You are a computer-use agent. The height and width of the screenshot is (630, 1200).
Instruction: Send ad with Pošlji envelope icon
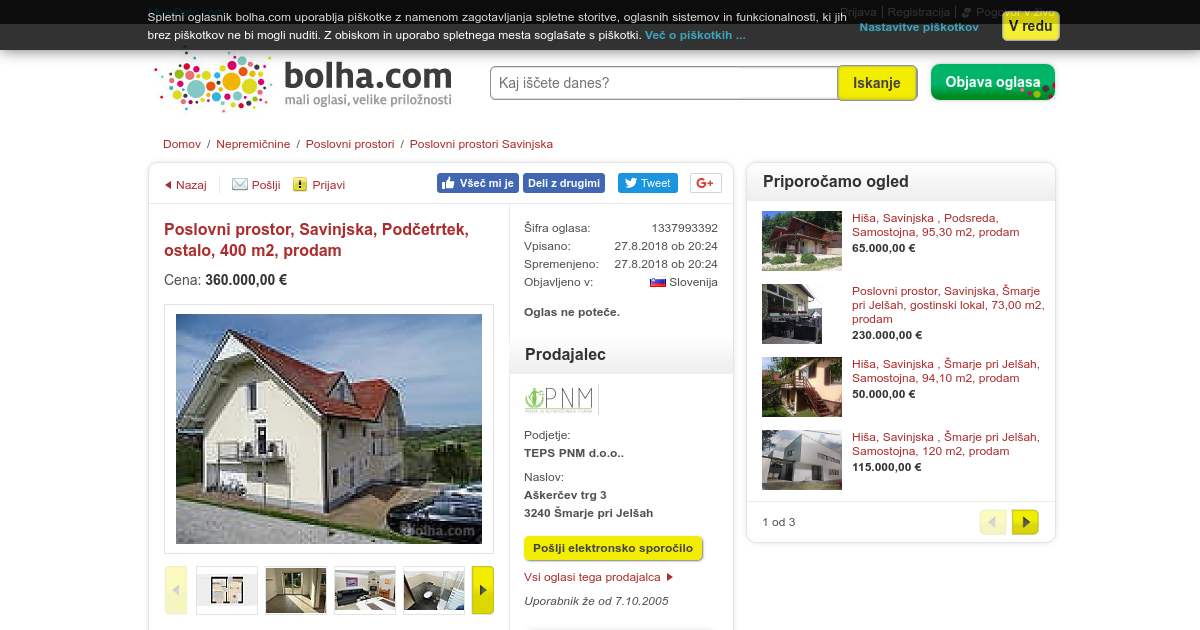click(256, 185)
